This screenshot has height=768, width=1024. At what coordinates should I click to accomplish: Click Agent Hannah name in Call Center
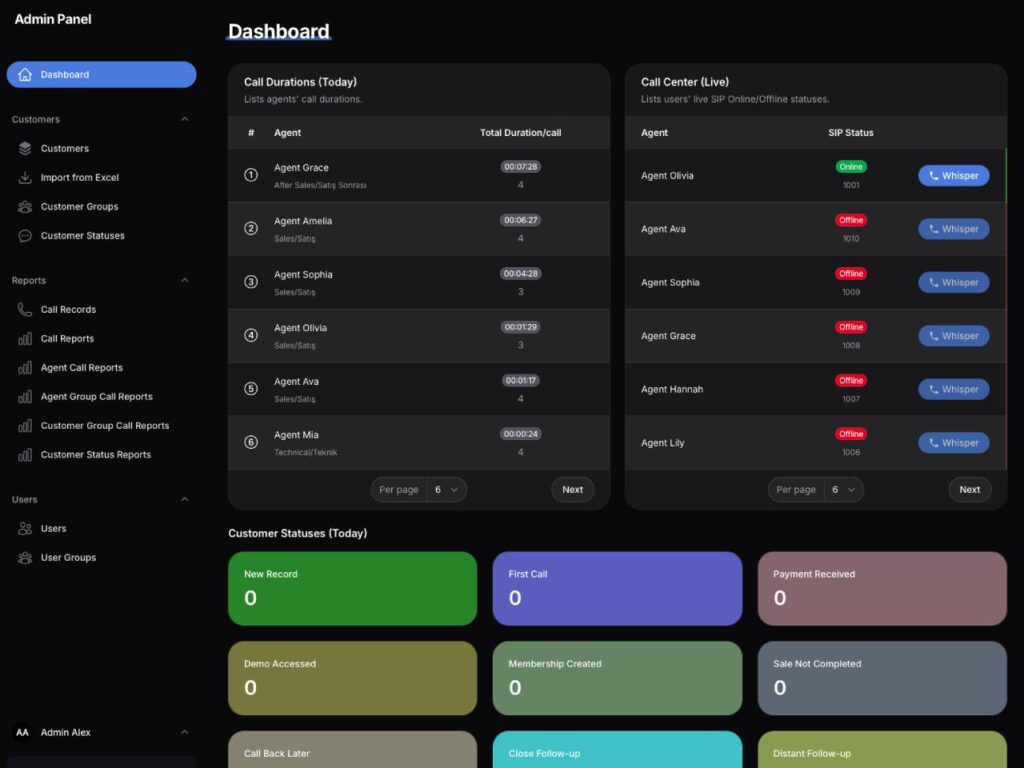[x=672, y=389]
